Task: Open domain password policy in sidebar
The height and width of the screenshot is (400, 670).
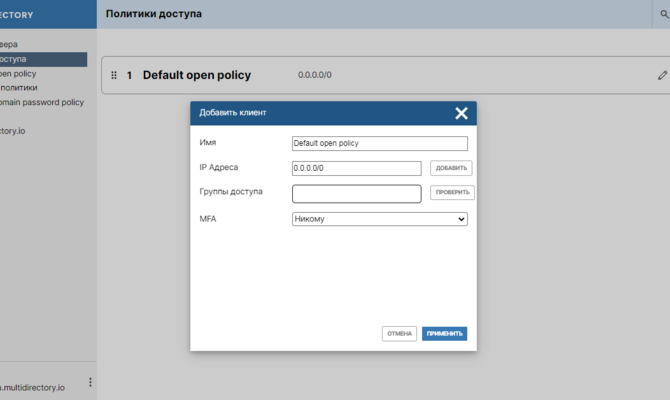Action: pos(42,102)
